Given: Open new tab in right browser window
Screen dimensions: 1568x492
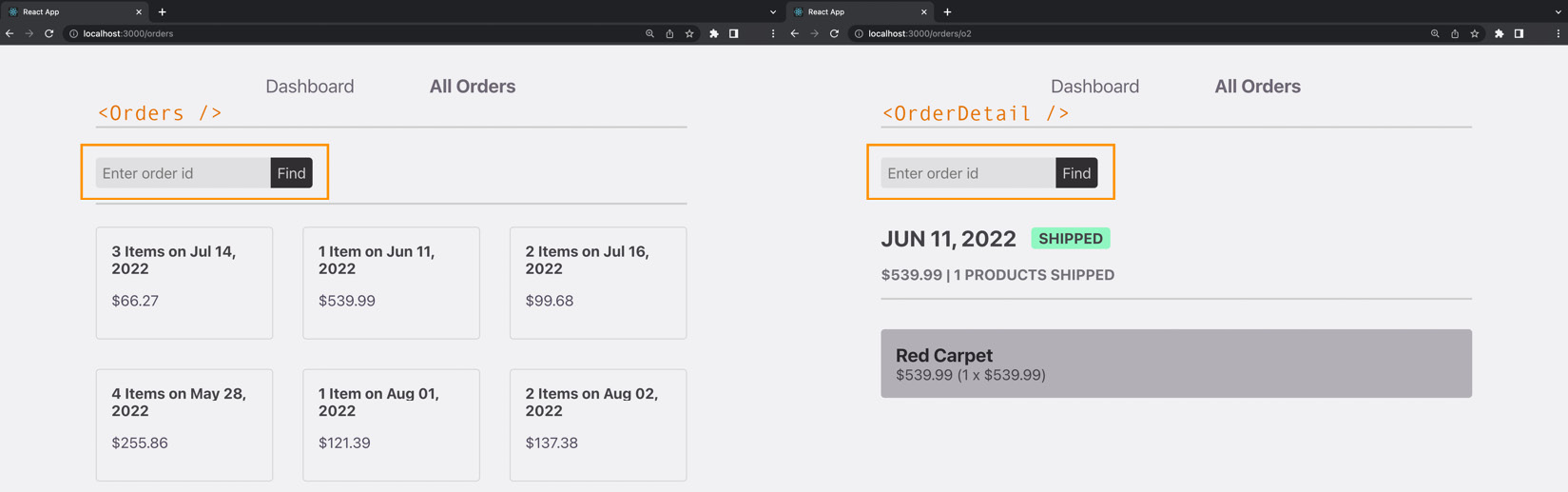Looking at the screenshot, I should coord(948,11).
